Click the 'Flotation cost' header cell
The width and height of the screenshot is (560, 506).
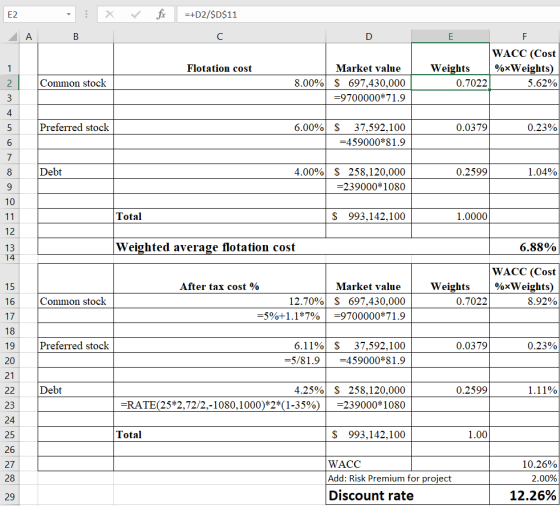coord(219,59)
